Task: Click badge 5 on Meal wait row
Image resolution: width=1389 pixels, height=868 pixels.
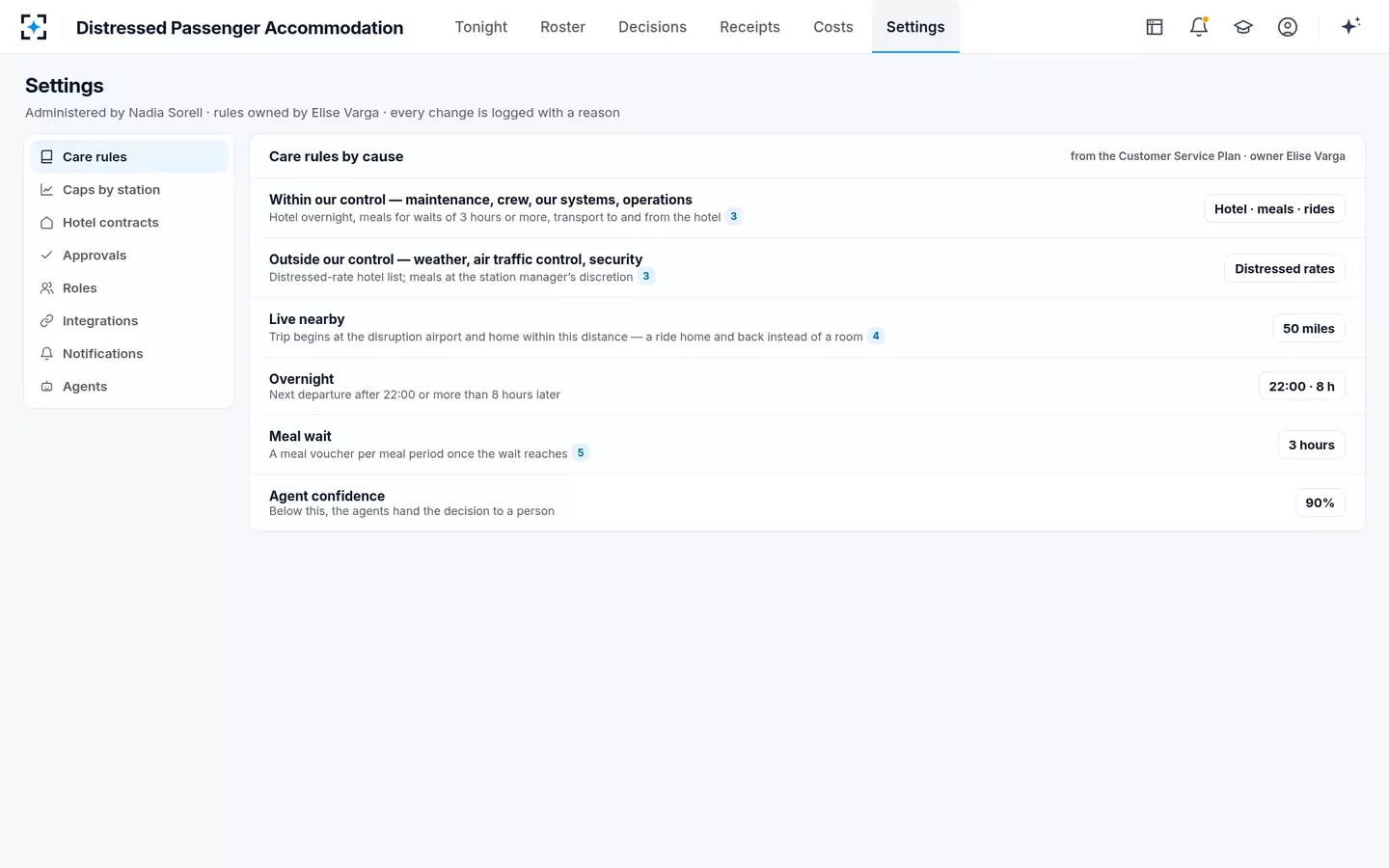Action: tap(581, 453)
